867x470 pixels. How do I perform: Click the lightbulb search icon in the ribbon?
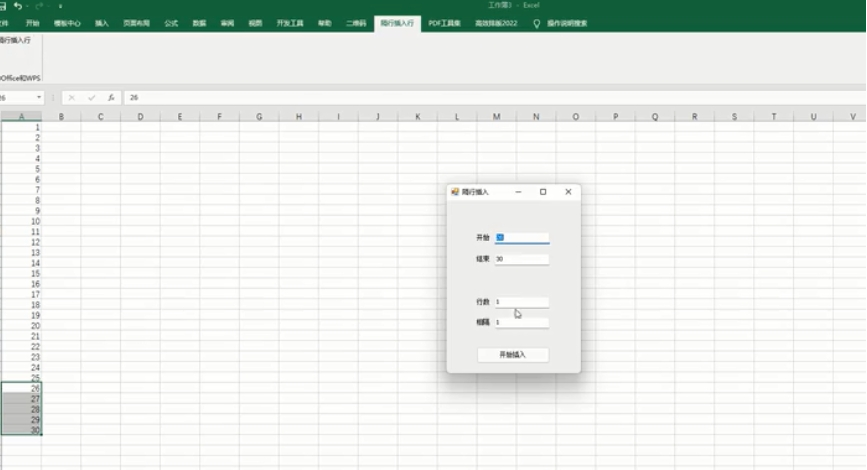(537, 23)
